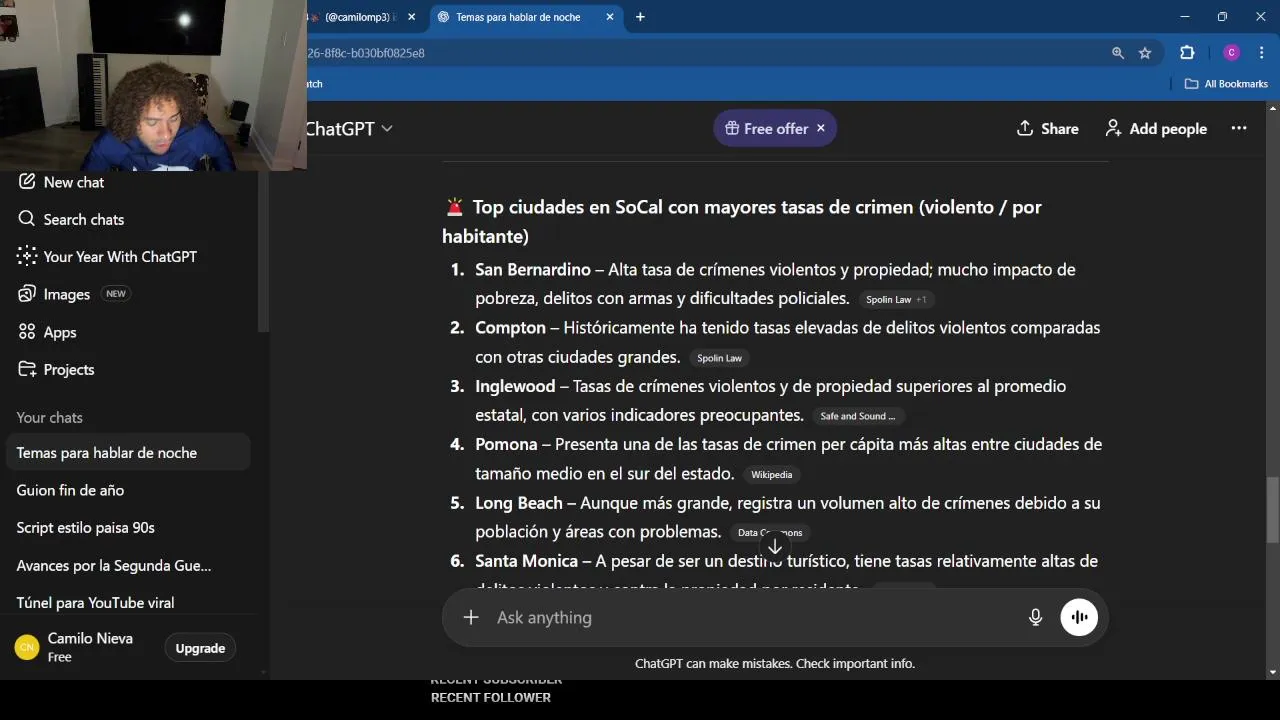Open the browser extensions puzzle icon
1280x720 pixels.
[1187, 53]
